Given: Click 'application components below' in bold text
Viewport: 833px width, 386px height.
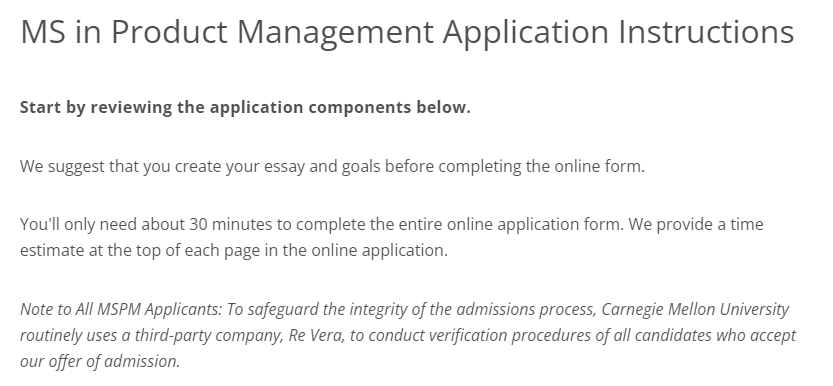Looking at the screenshot, I should (340, 107).
